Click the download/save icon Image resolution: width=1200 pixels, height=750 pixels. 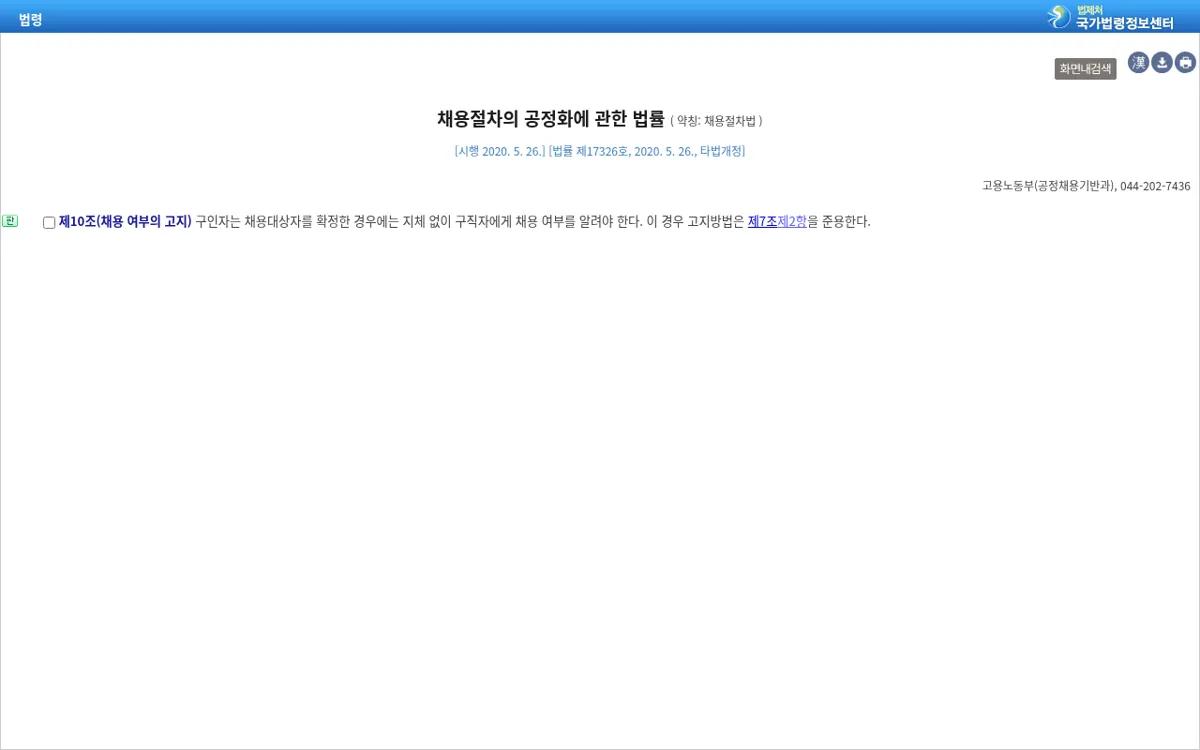1162,63
